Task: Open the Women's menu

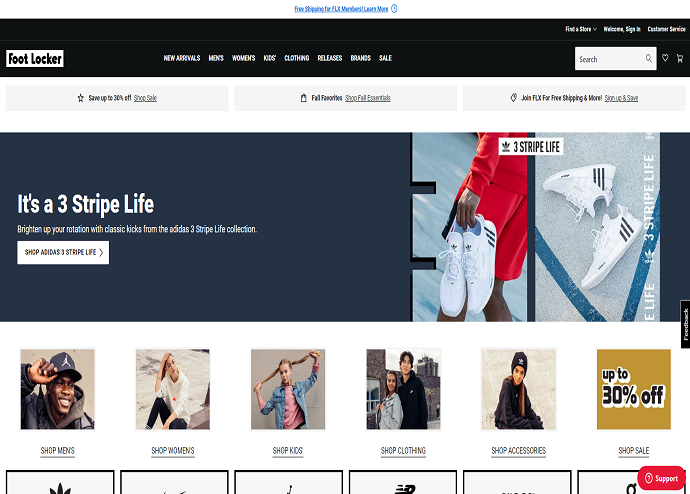Action: click(x=244, y=58)
